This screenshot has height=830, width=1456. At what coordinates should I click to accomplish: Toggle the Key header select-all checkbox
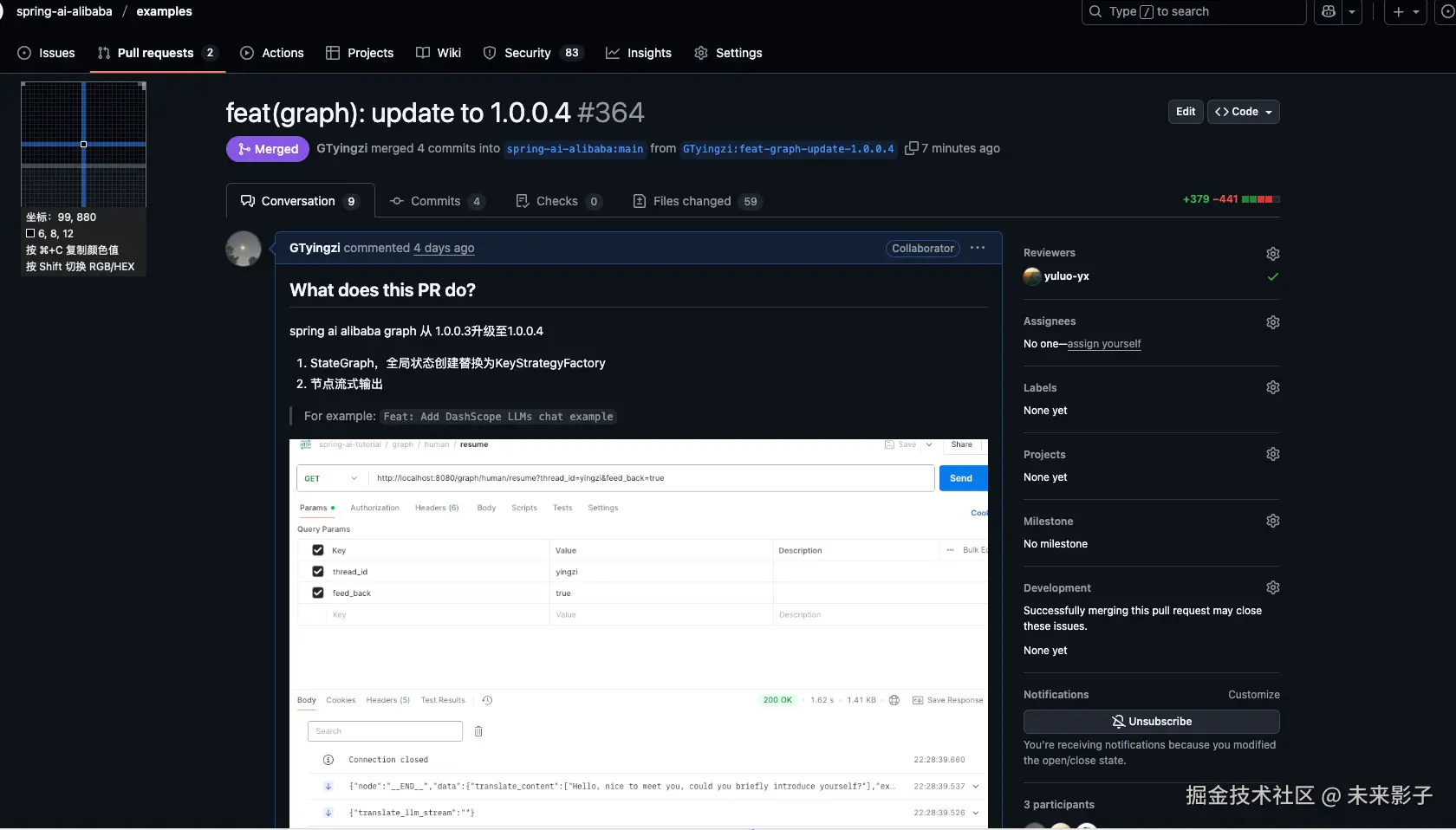[318, 550]
